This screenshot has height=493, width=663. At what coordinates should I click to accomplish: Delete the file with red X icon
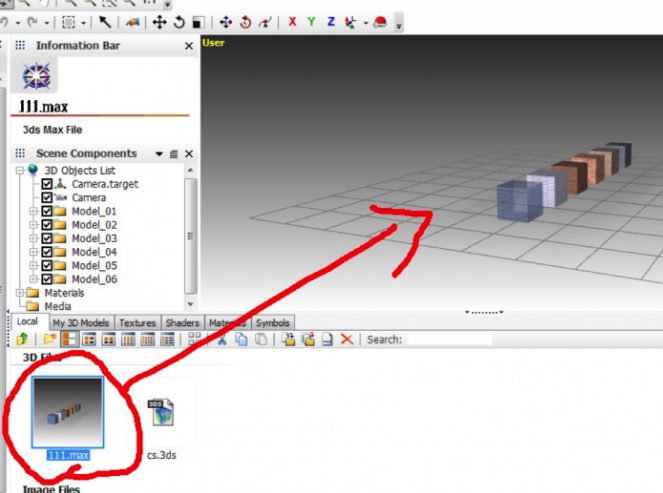click(347, 339)
